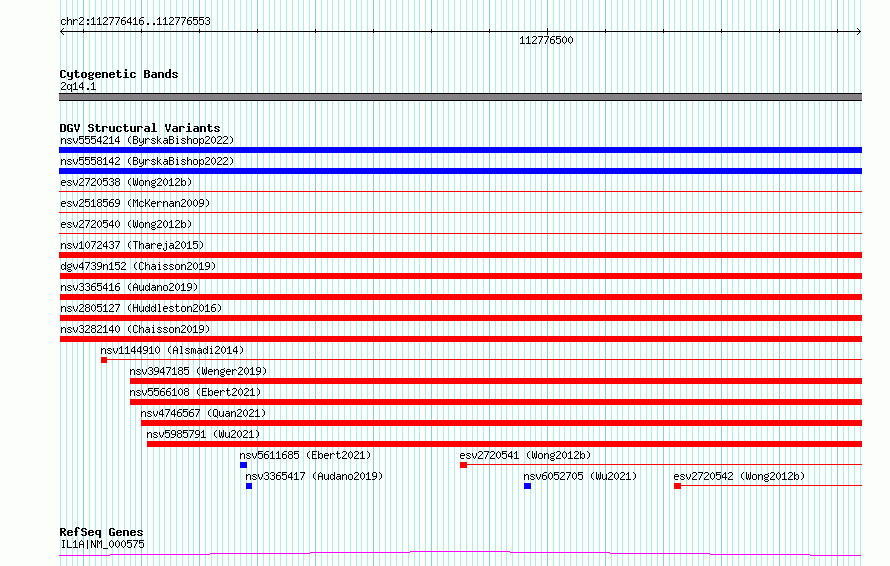Click the red start marker of nsv1144910
890x566 pixels.
coord(104,360)
